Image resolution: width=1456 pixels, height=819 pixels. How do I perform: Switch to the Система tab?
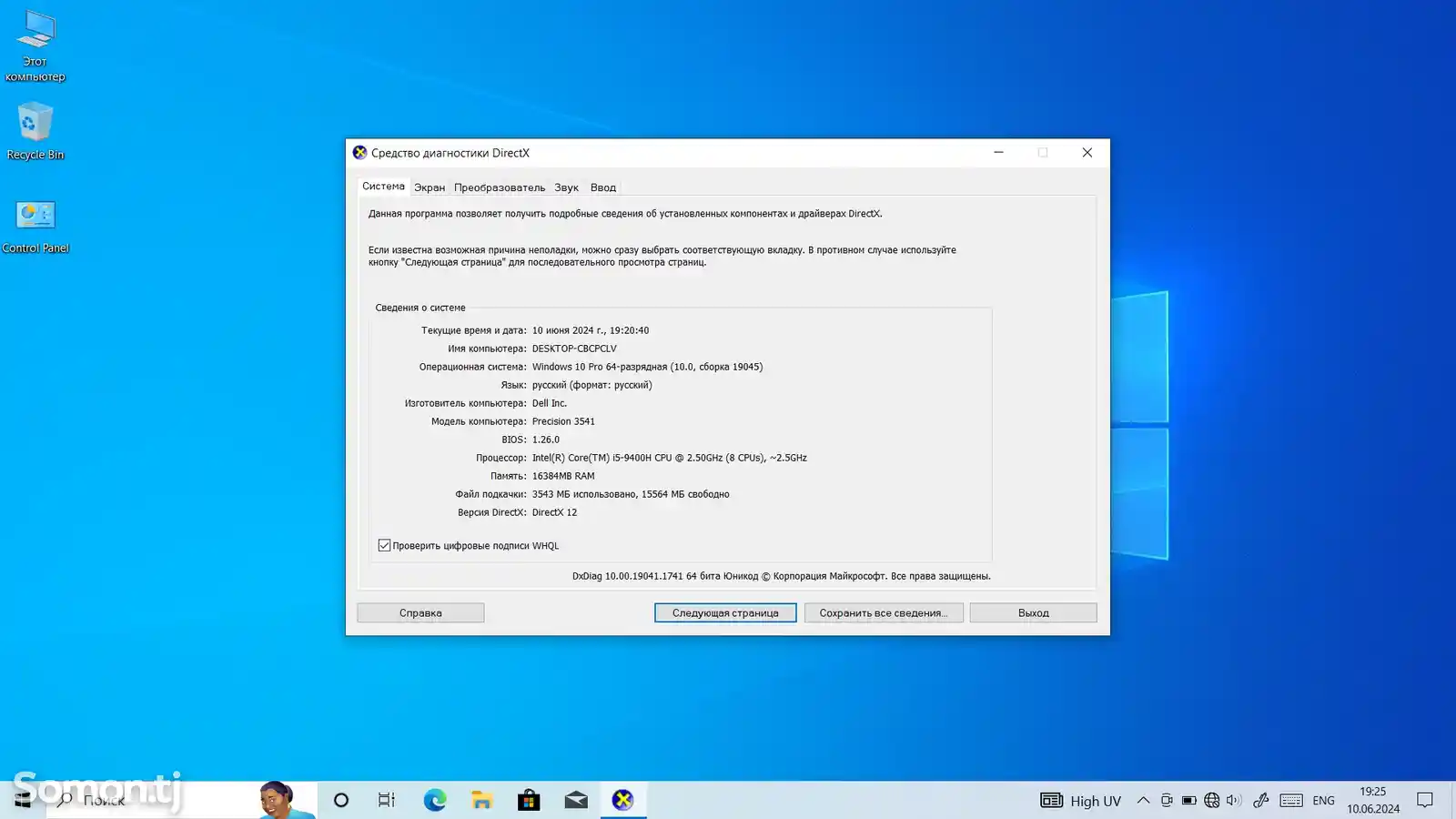(383, 187)
